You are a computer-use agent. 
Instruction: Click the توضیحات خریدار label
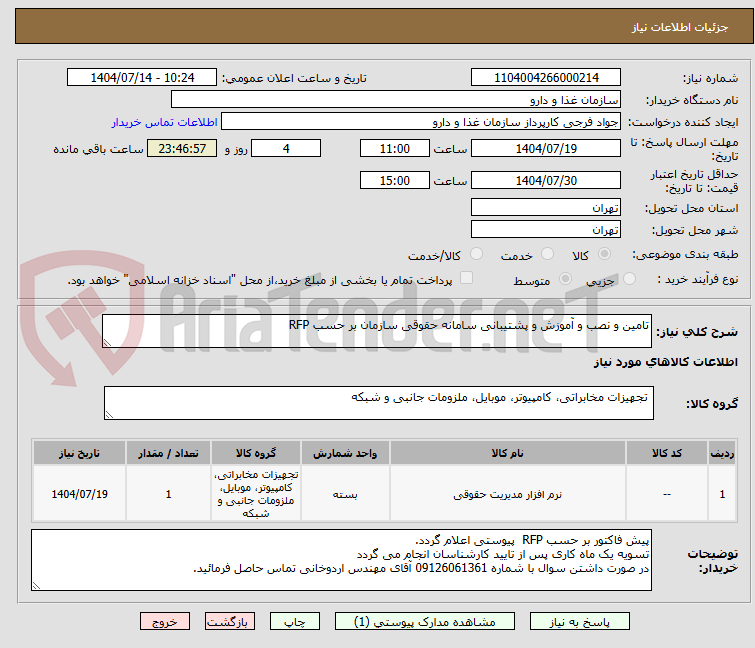click(x=713, y=561)
